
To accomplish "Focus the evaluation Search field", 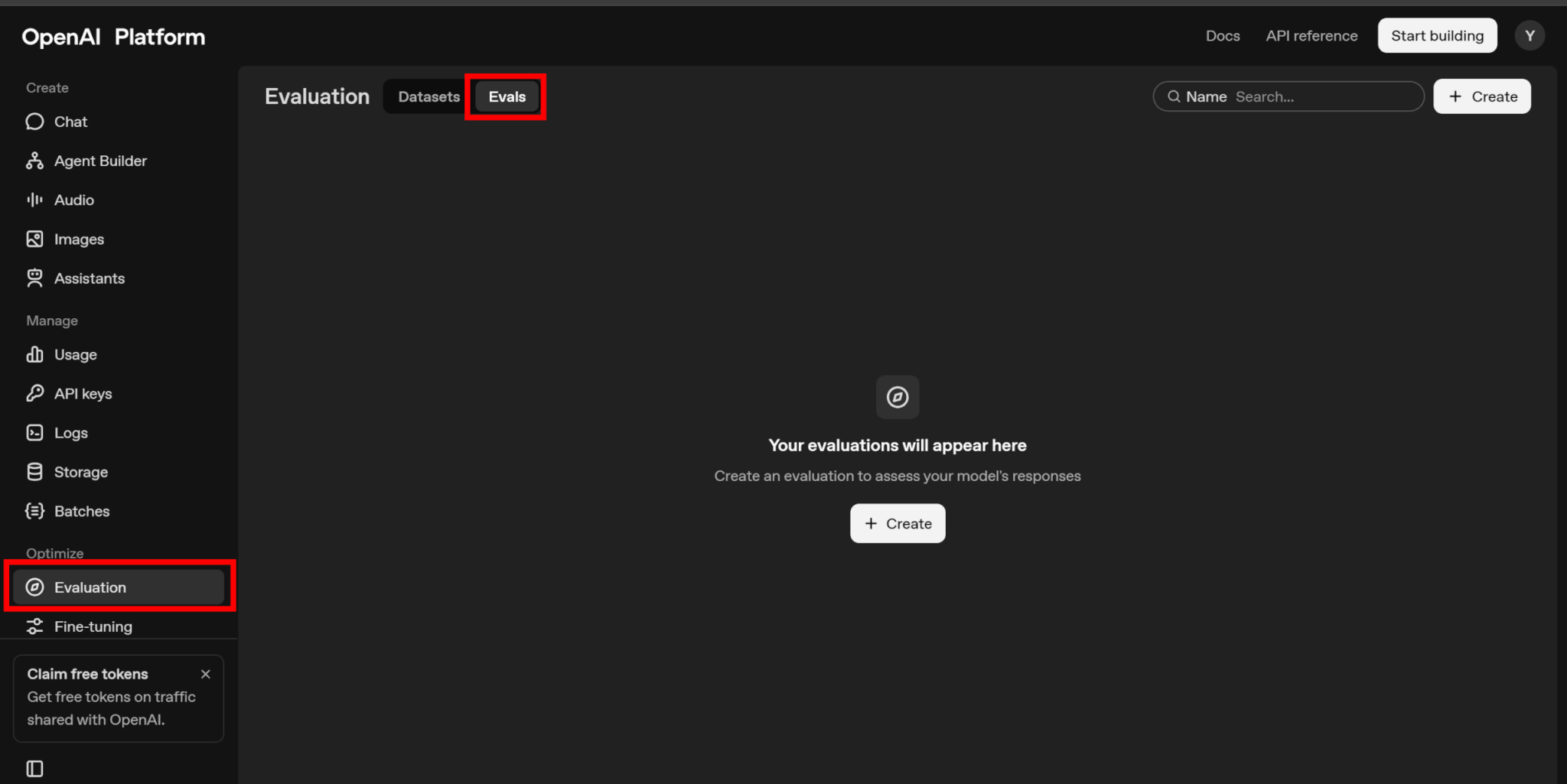I will point(1324,97).
